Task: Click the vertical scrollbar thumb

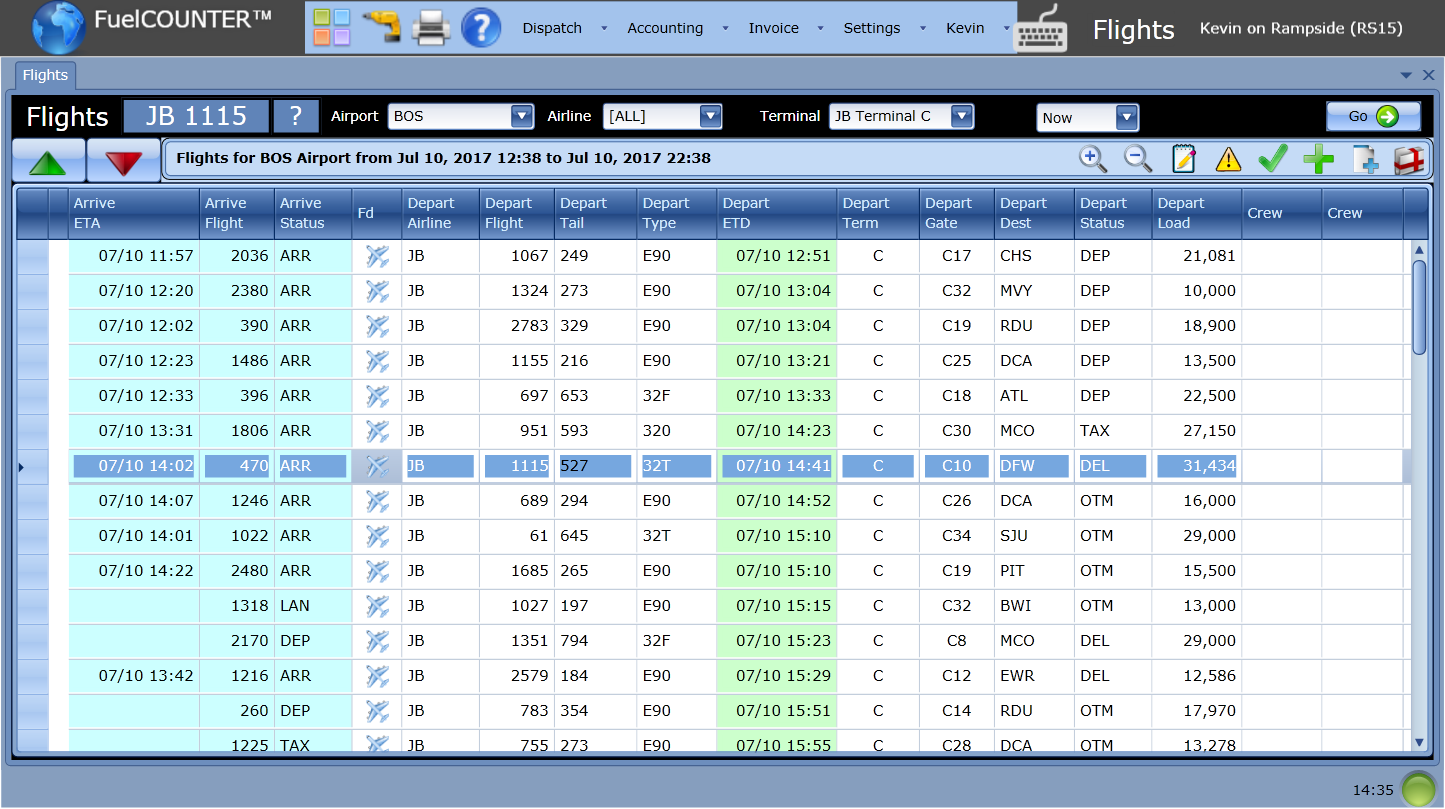Action: pos(1419,307)
